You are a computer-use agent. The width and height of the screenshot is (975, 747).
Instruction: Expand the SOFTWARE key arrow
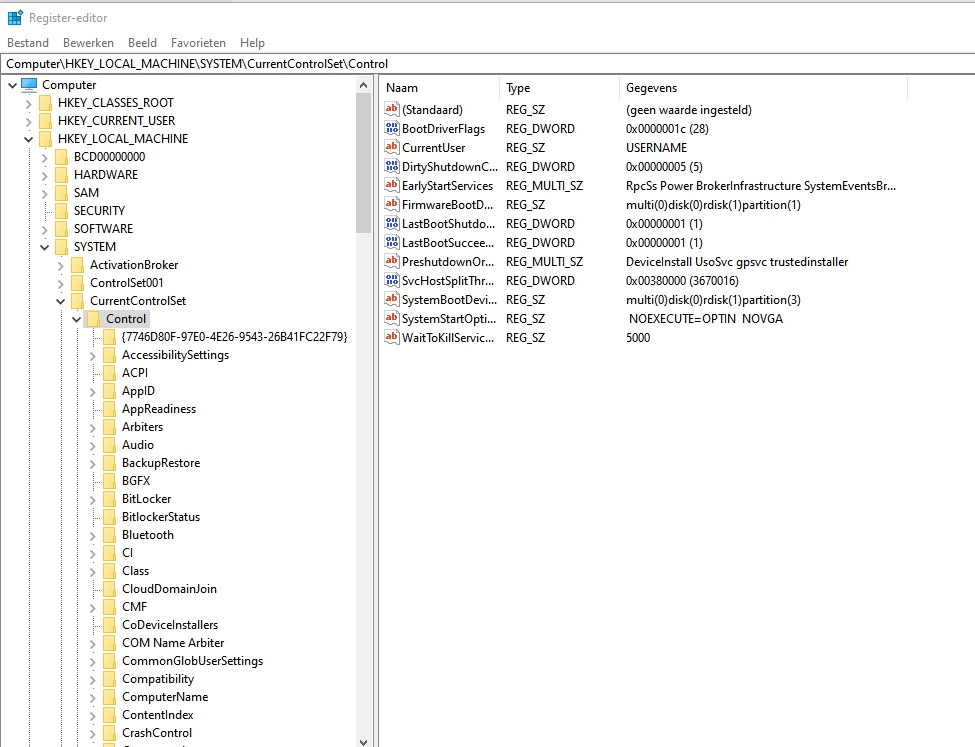tap(44, 229)
